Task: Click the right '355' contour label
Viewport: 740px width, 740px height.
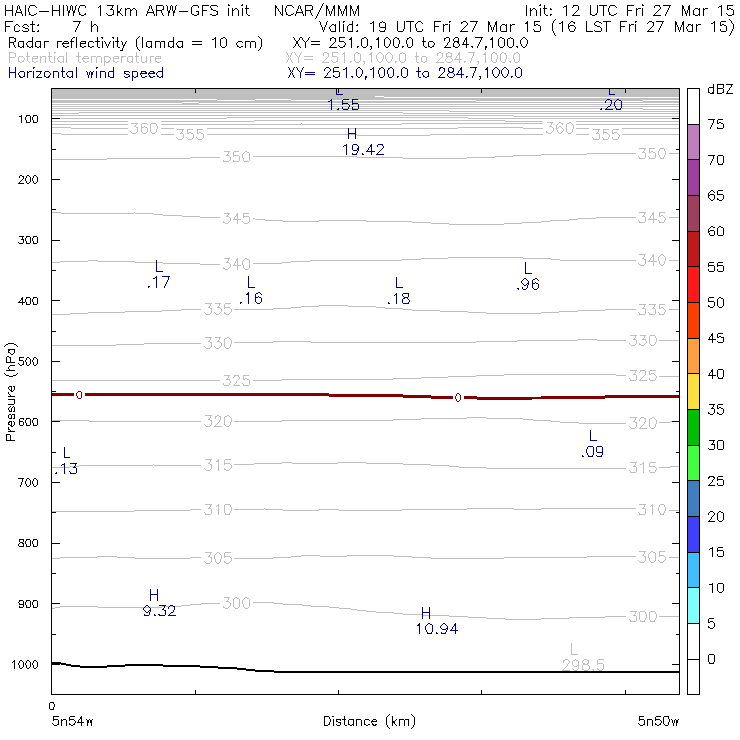Action: click(606, 135)
